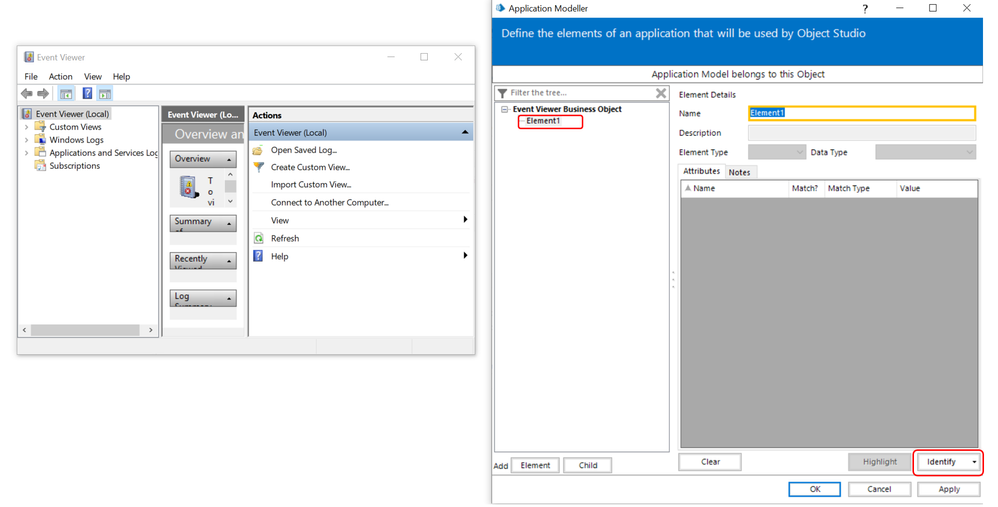Select Element1 in the element tree
998x507 pixels.
543,121
